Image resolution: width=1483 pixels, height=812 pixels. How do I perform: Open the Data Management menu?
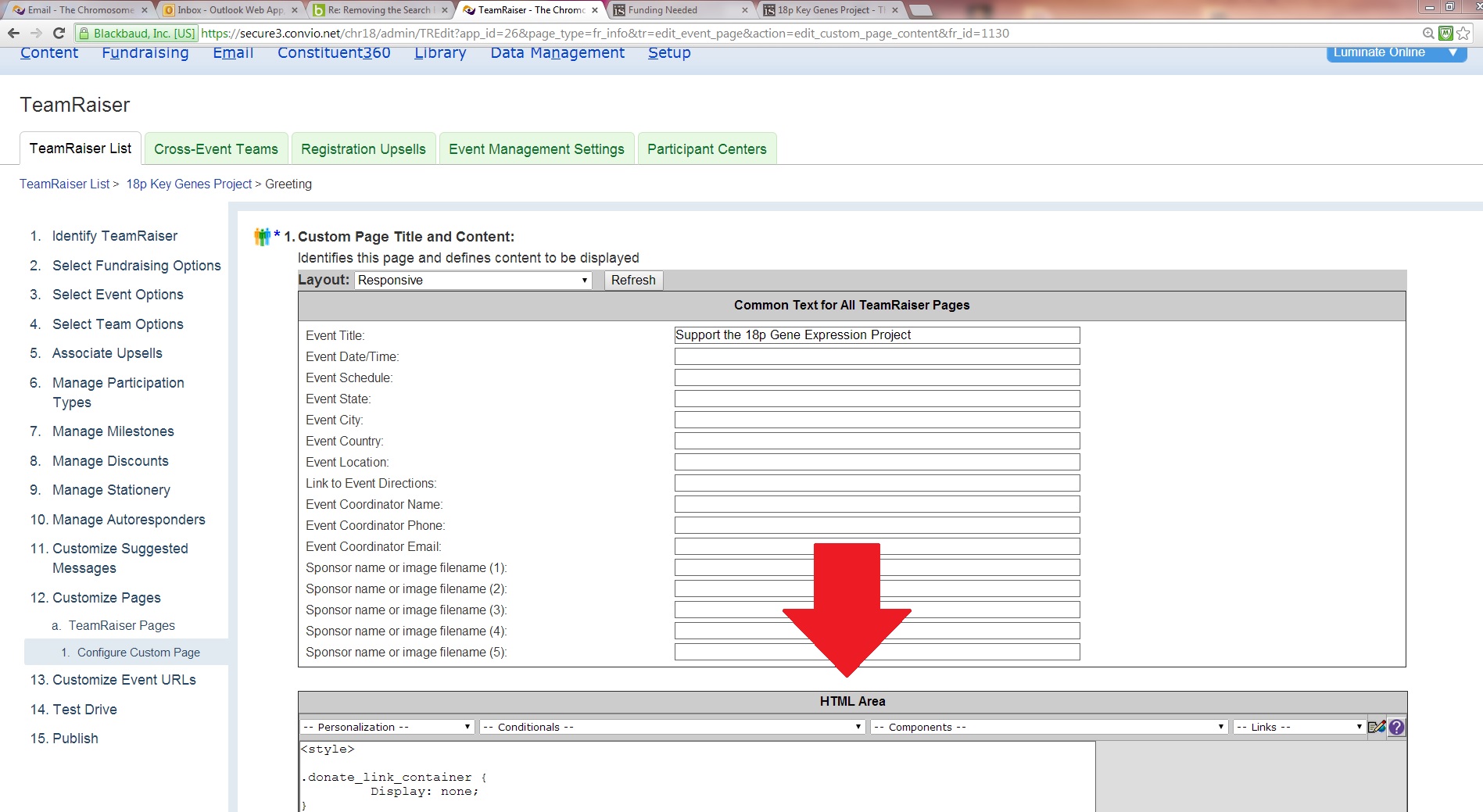(x=557, y=52)
